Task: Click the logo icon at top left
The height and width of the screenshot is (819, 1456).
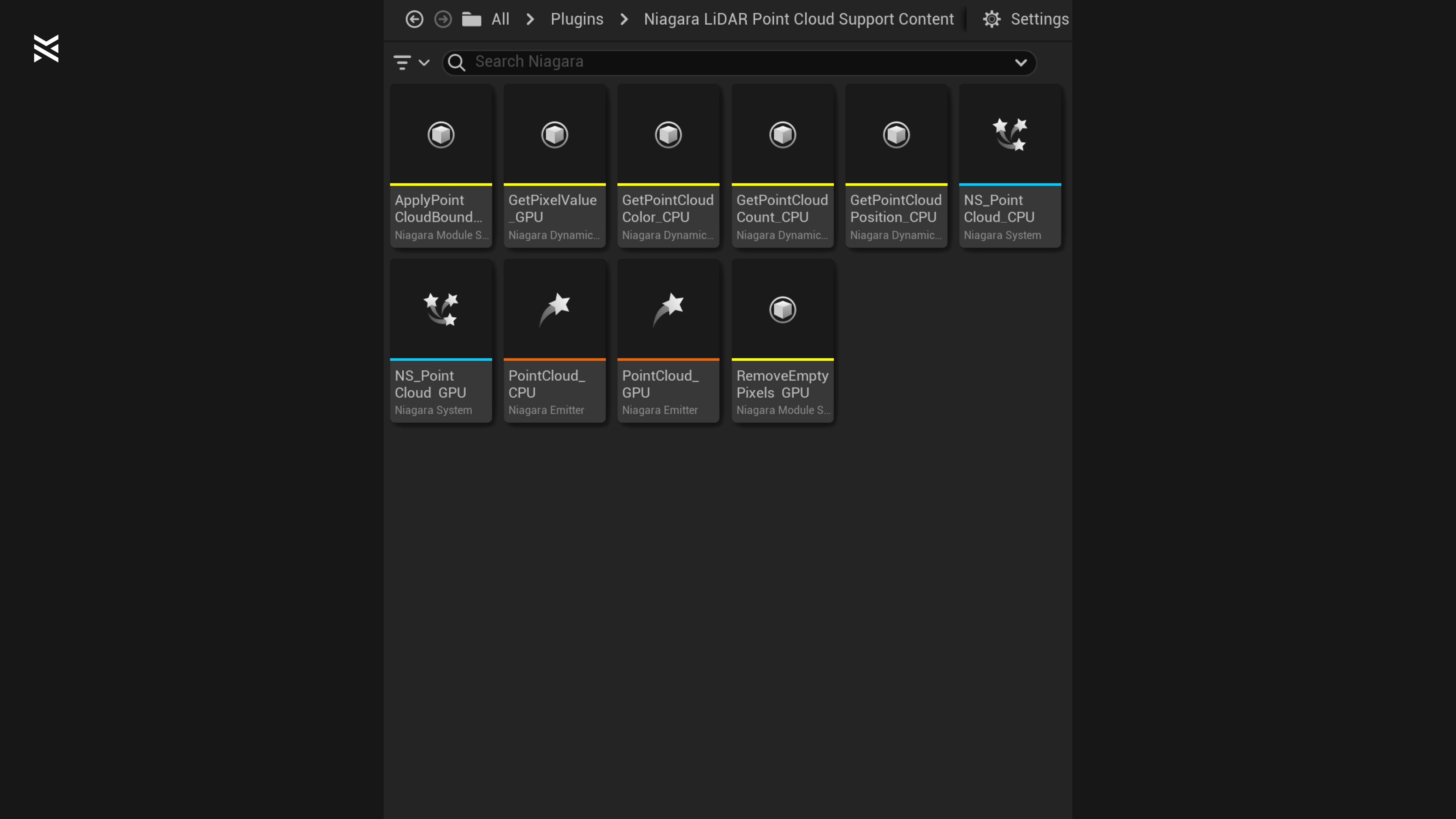Action: 46,49
